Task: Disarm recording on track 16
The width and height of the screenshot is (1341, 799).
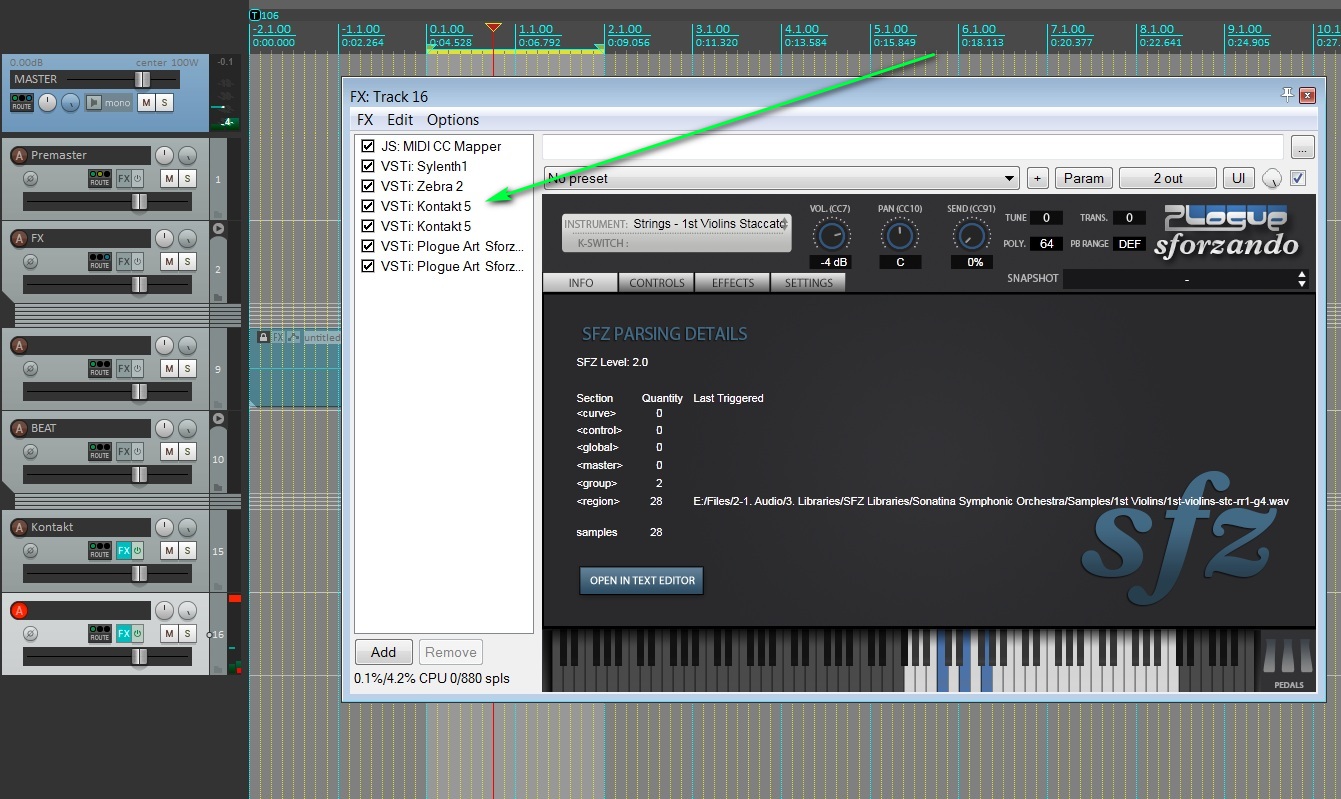Action: 18,610
